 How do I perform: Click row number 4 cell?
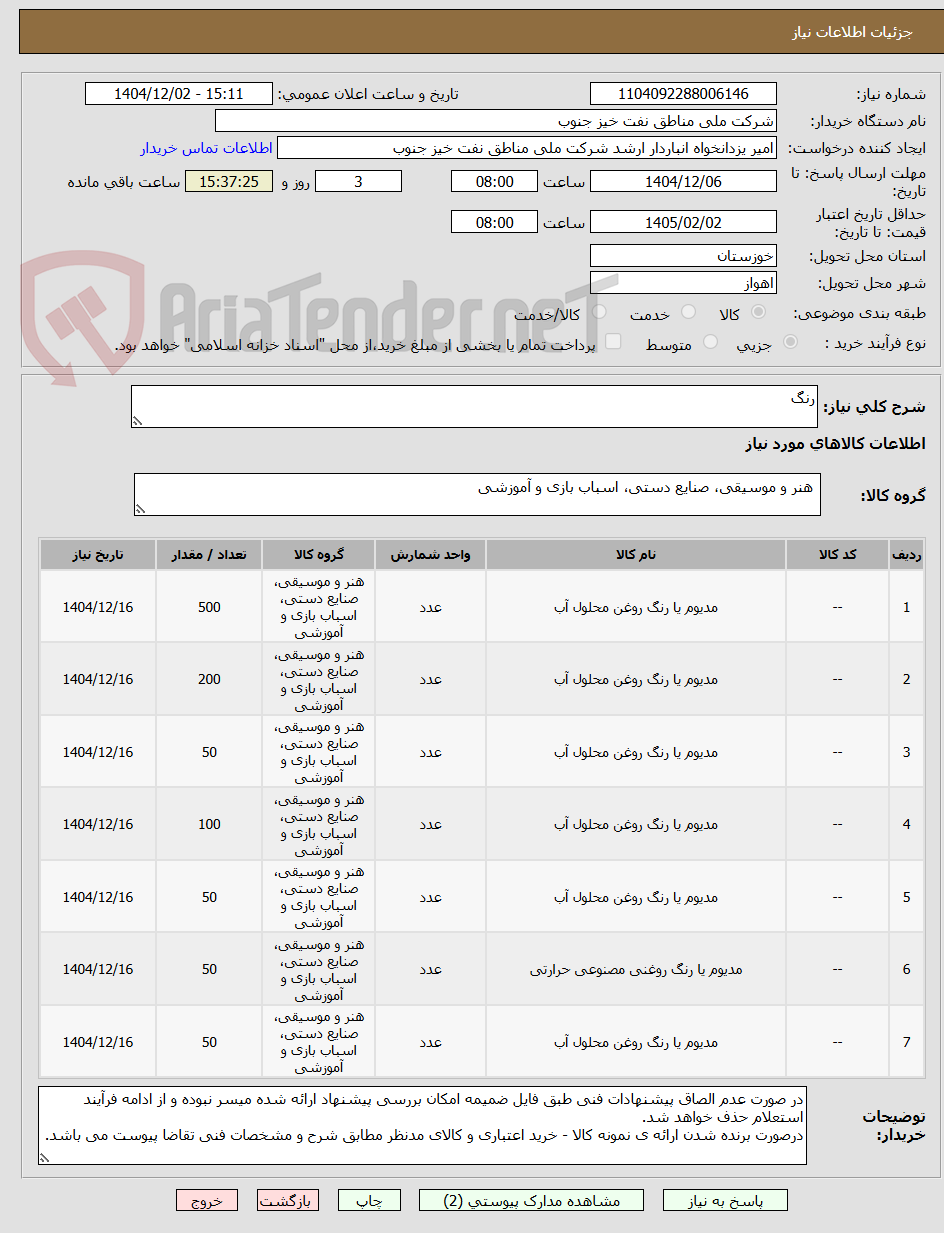pos(907,824)
